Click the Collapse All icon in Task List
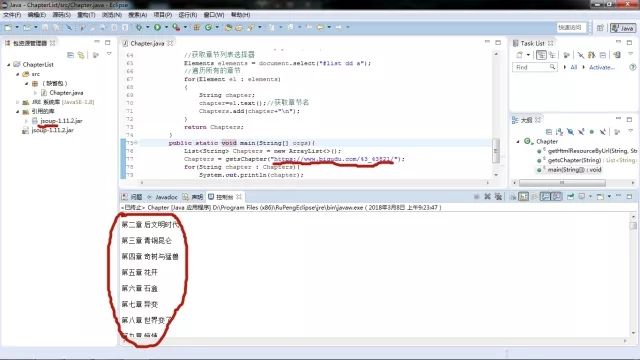Viewport: 640px width, 360px height. (x=603, y=55)
